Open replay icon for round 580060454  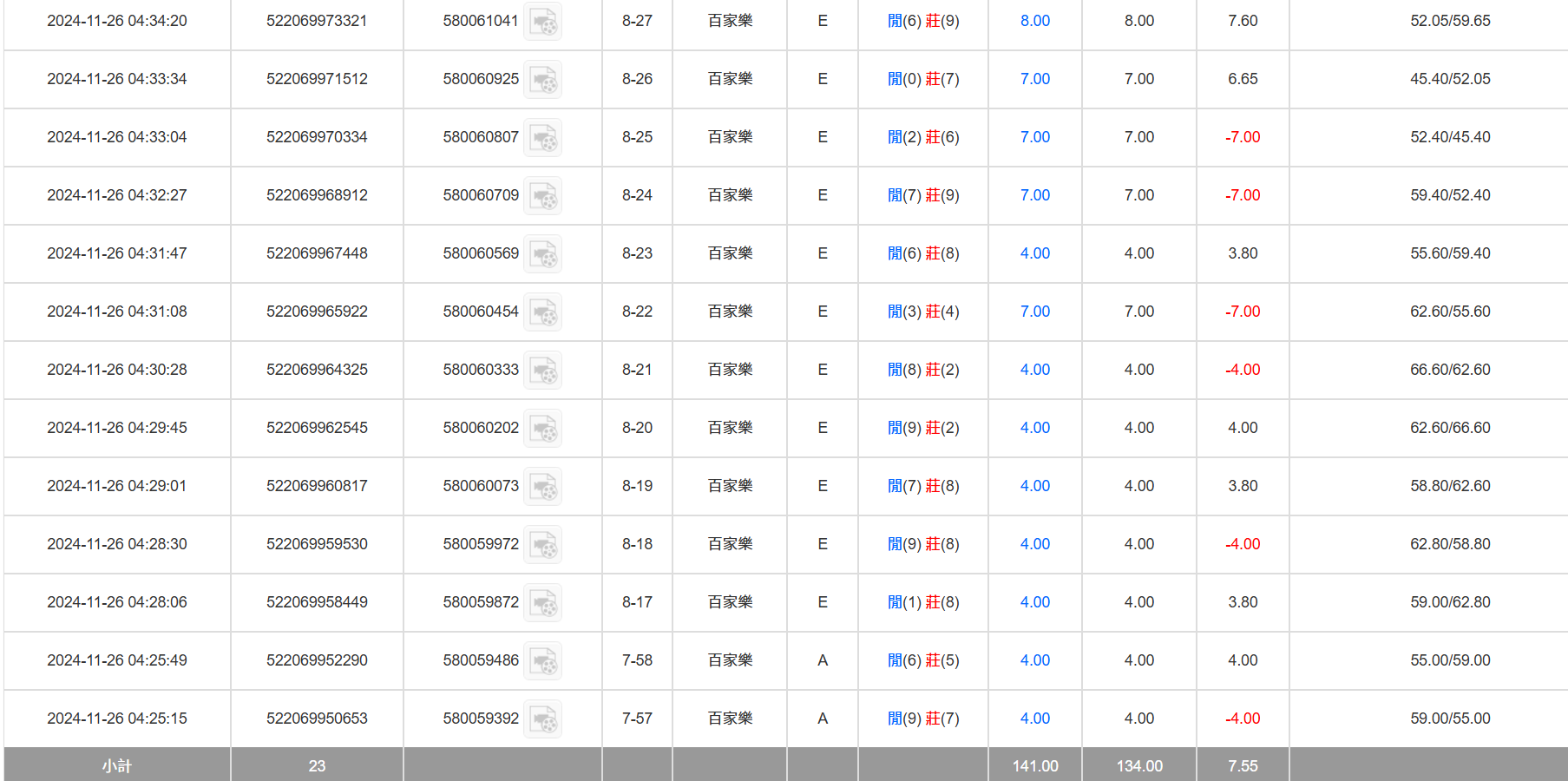coord(542,312)
